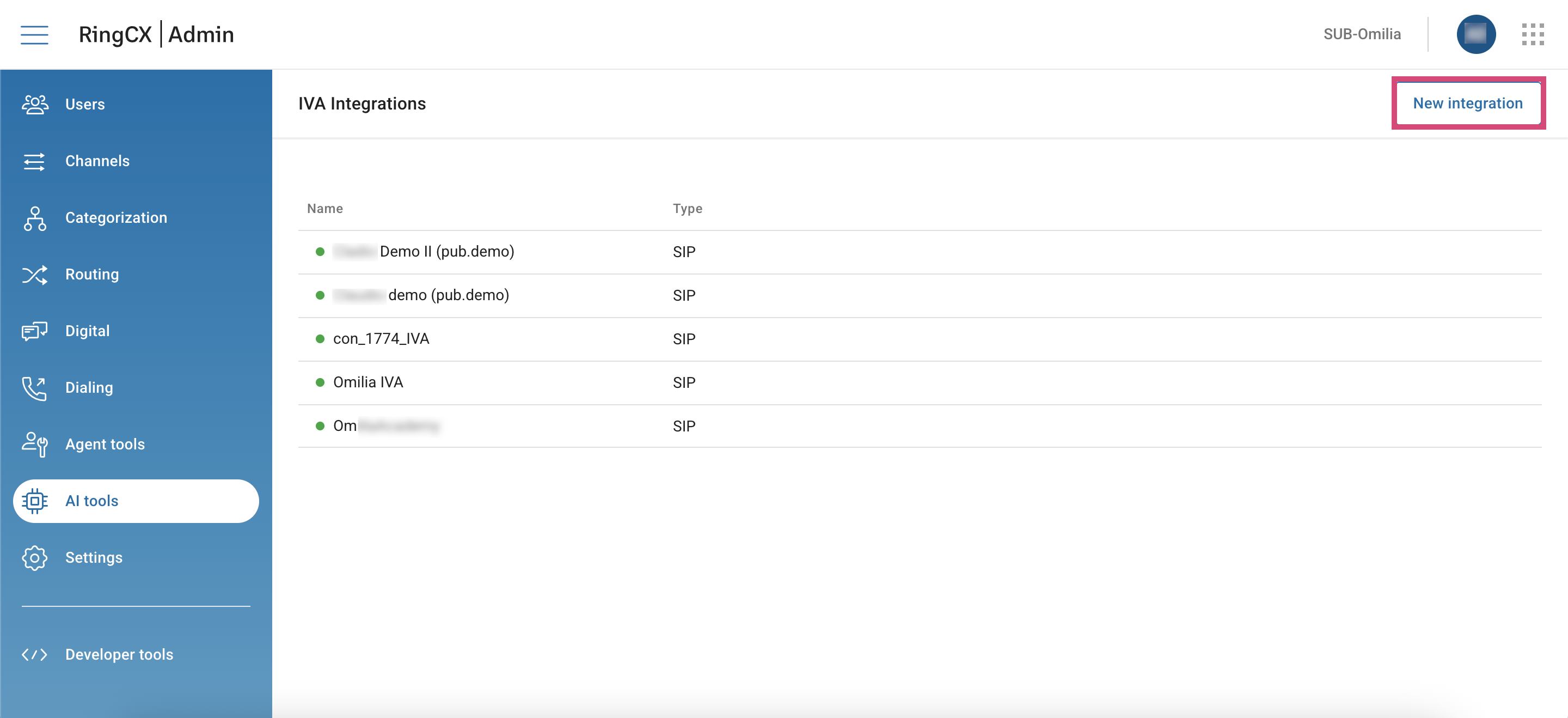Click the Channels arrows icon
This screenshot has width=1568, height=718.
coord(35,161)
